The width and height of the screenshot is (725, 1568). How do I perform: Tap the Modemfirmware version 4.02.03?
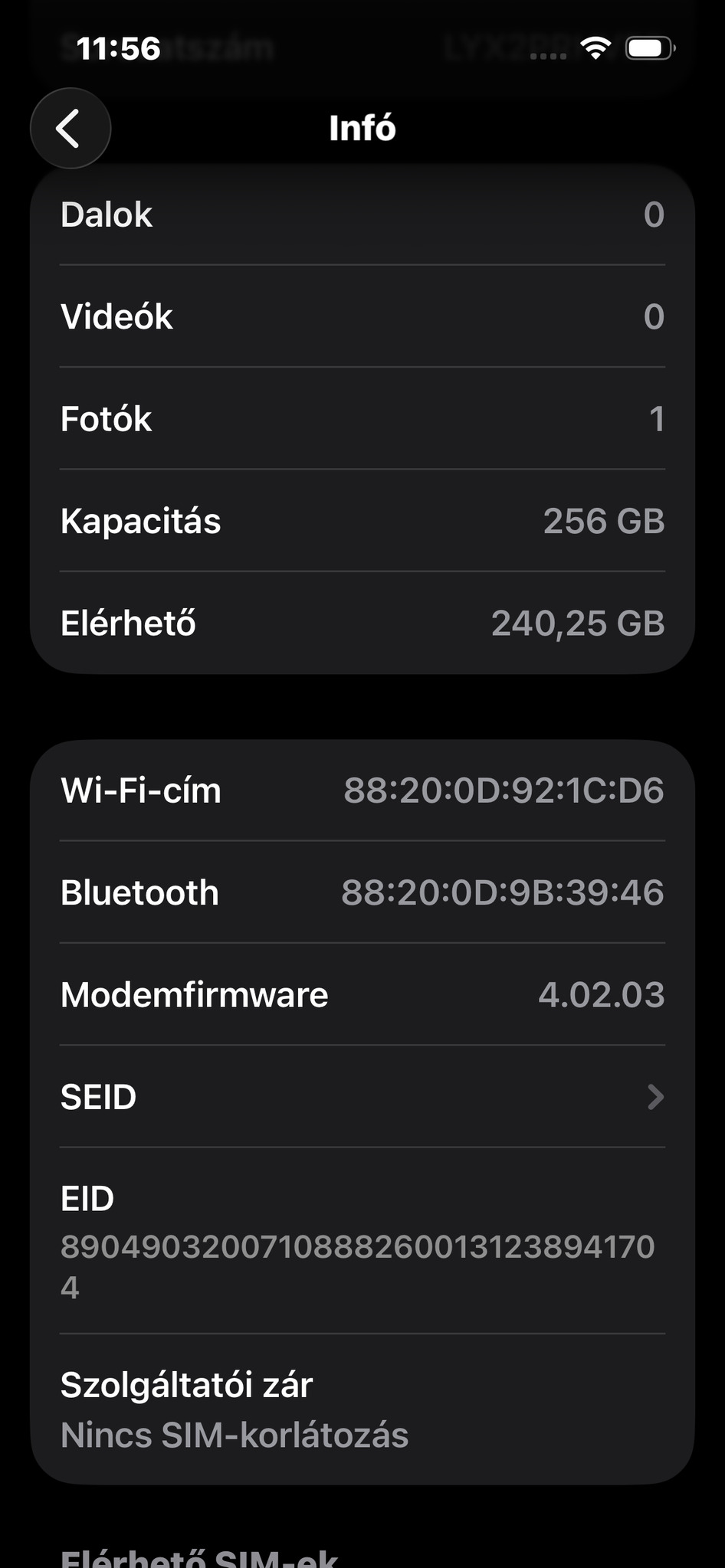(601, 994)
